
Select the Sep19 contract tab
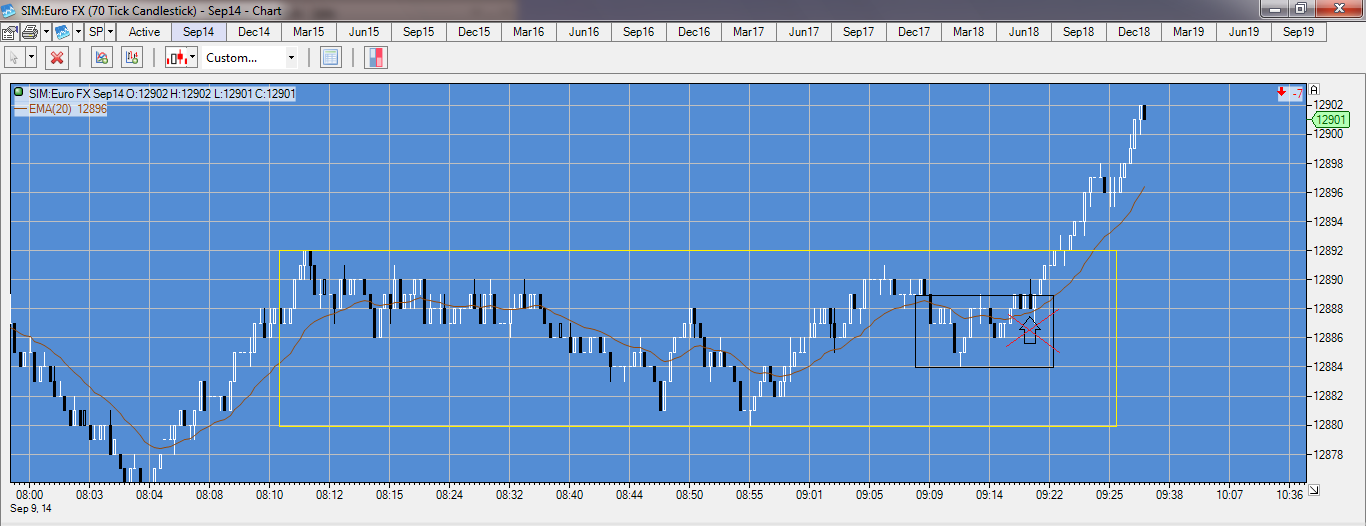coord(1299,32)
